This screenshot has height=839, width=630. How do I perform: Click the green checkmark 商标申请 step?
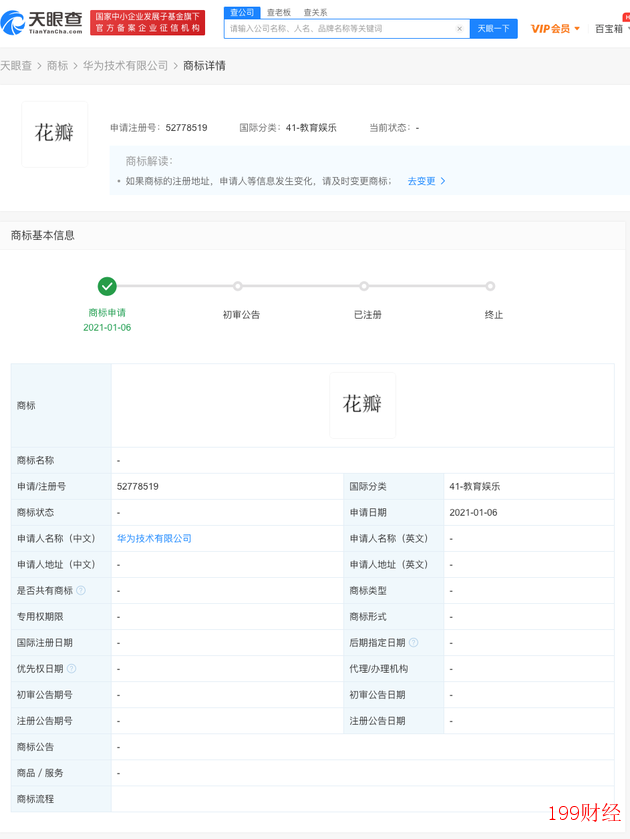coord(107,286)
